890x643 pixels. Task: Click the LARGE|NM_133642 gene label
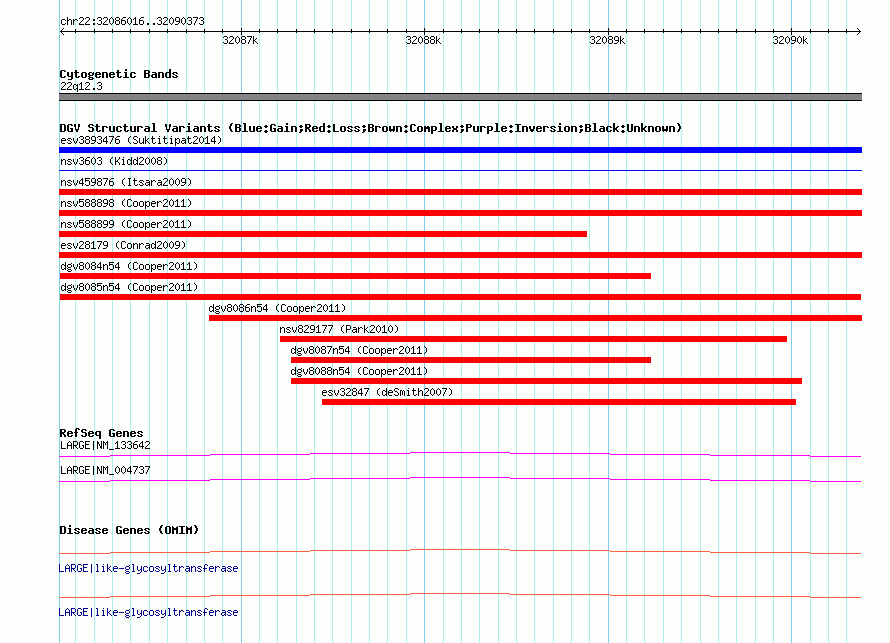point(105,446)
